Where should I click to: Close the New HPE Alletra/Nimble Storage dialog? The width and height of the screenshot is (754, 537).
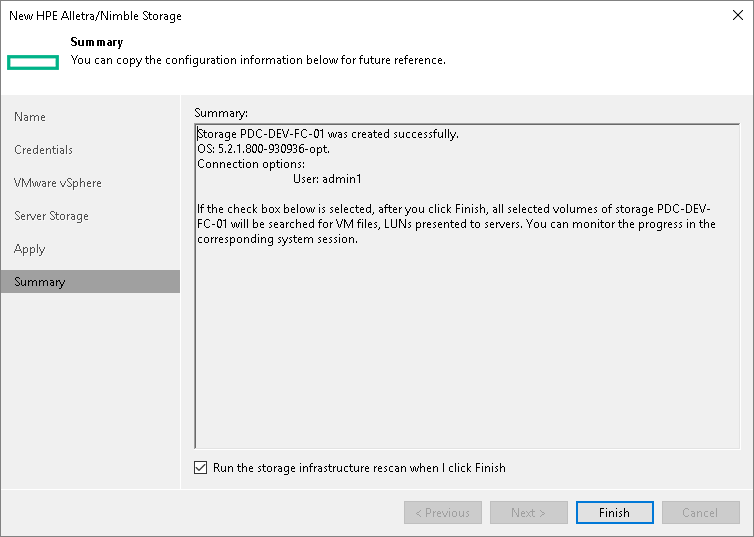(x=738, y=15)
